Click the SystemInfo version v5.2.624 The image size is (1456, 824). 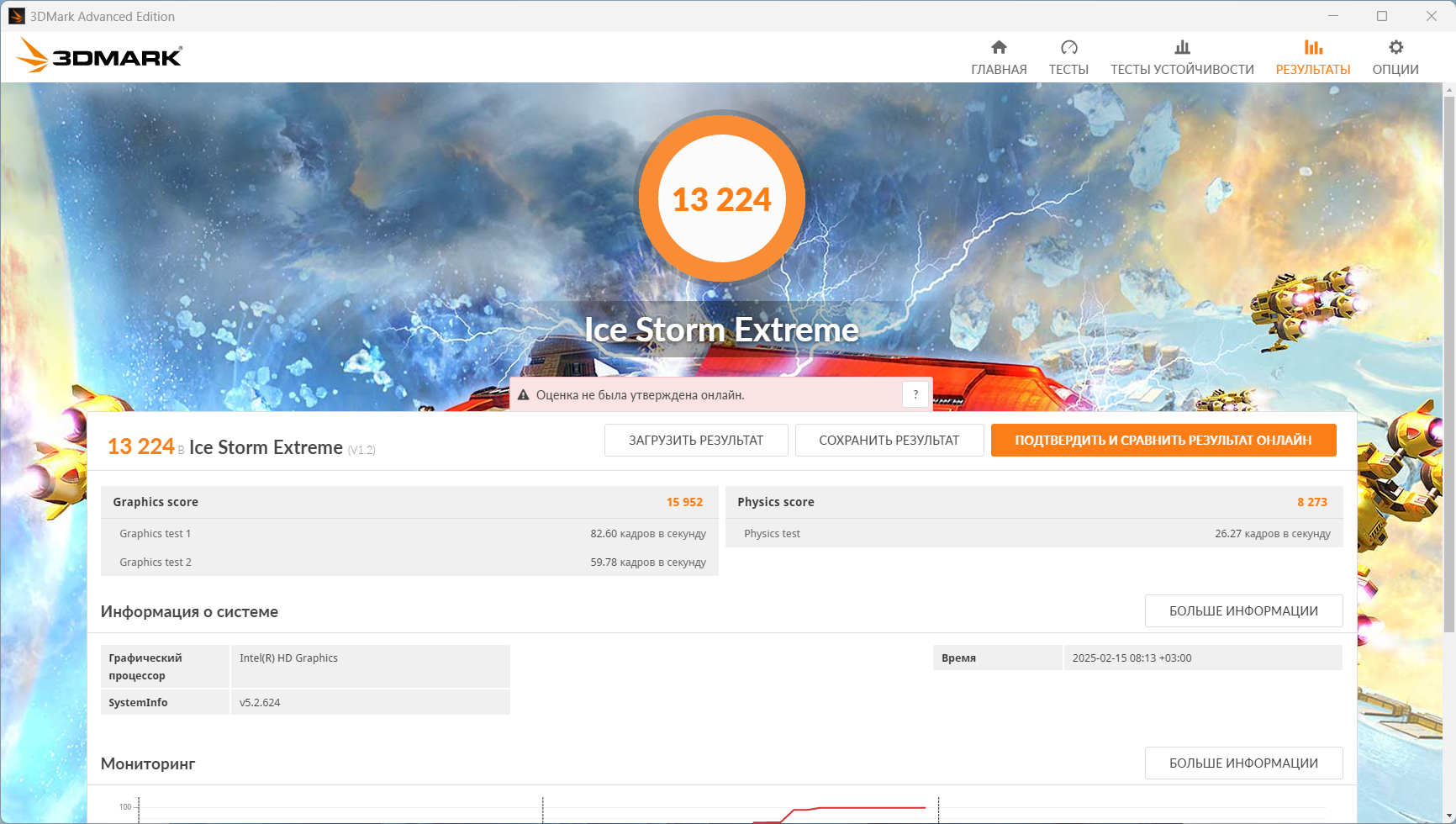point(260,703)
